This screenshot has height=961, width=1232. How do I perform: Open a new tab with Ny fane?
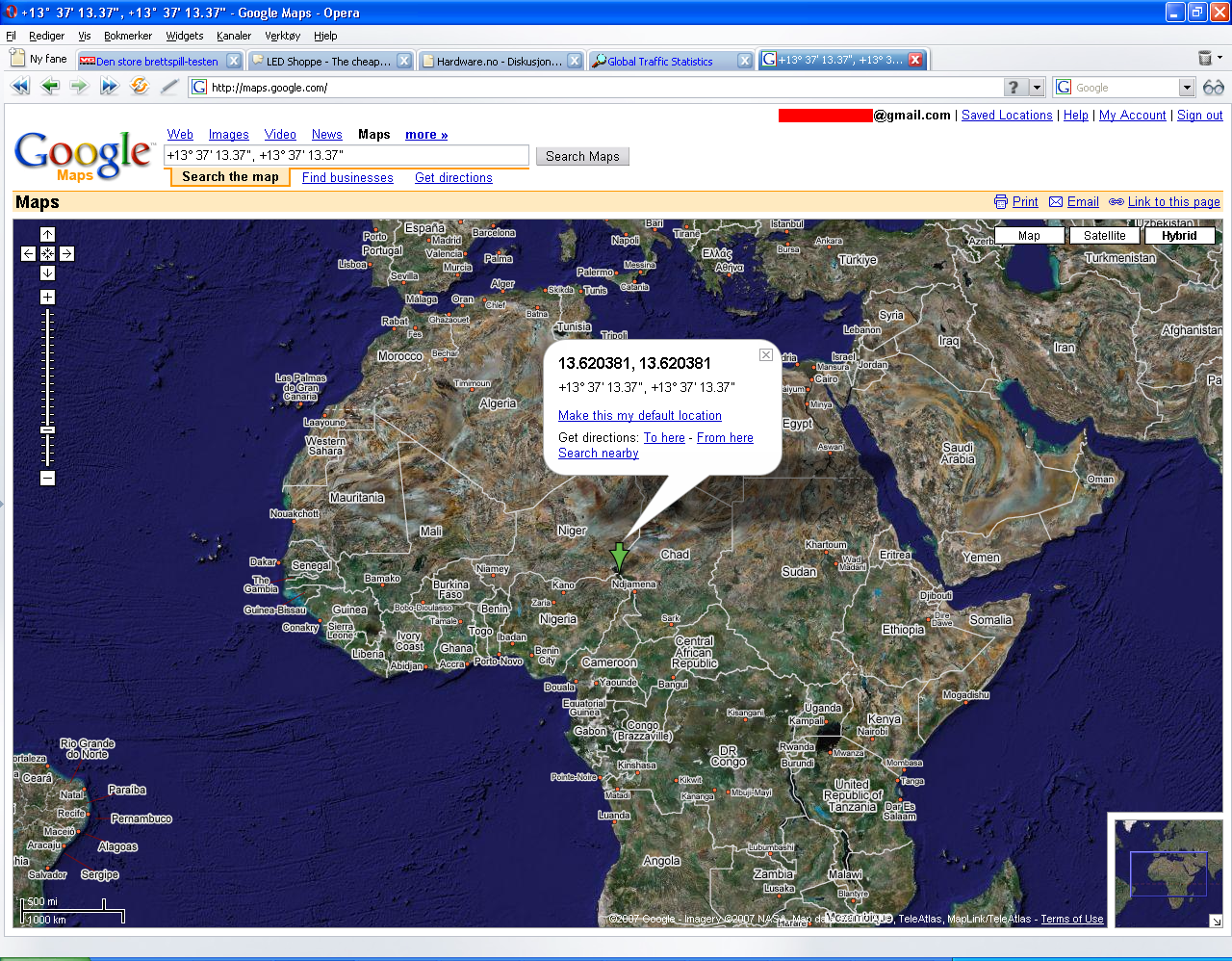[38, 59]
